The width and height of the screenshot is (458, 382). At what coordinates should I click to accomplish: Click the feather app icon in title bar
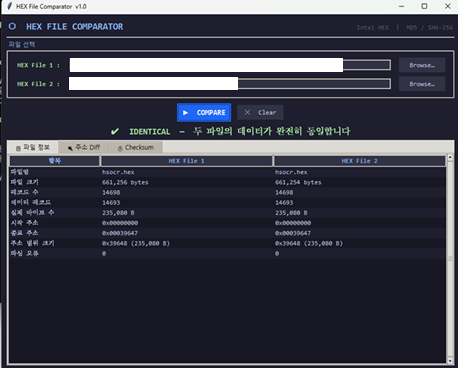(x=10, y=6)
